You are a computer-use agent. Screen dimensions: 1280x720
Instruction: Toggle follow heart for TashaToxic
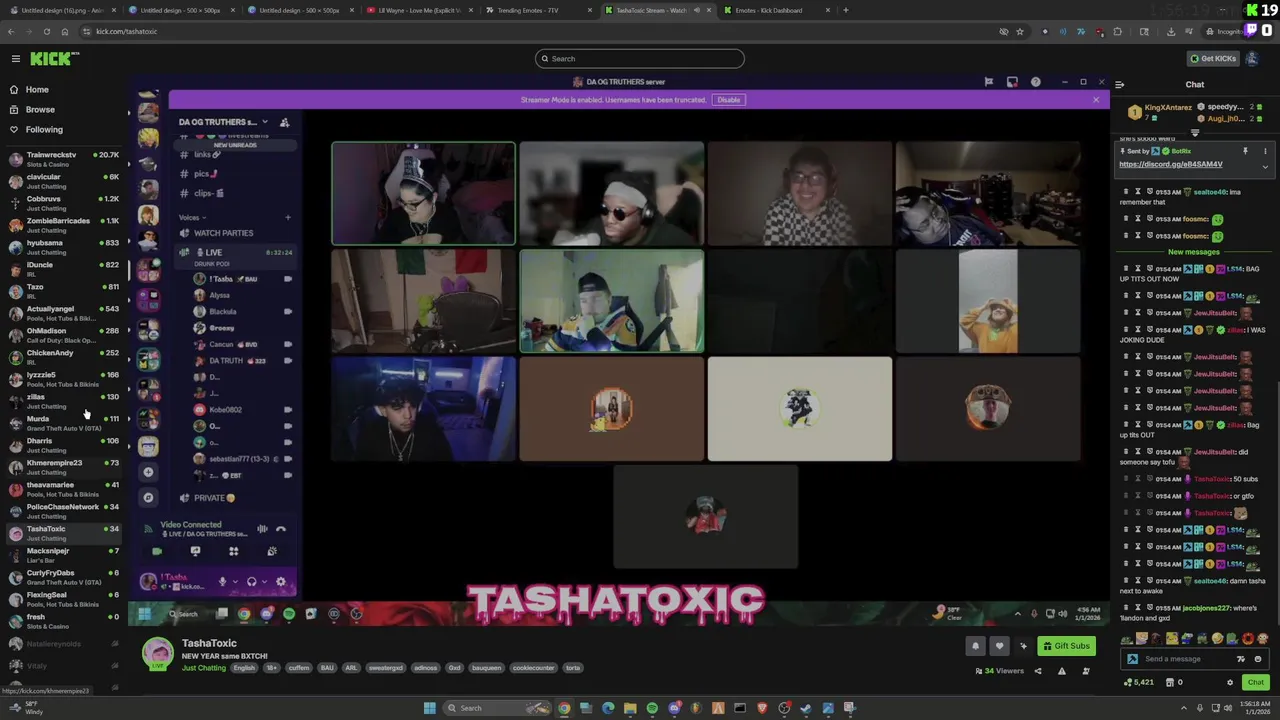[998, 646]
